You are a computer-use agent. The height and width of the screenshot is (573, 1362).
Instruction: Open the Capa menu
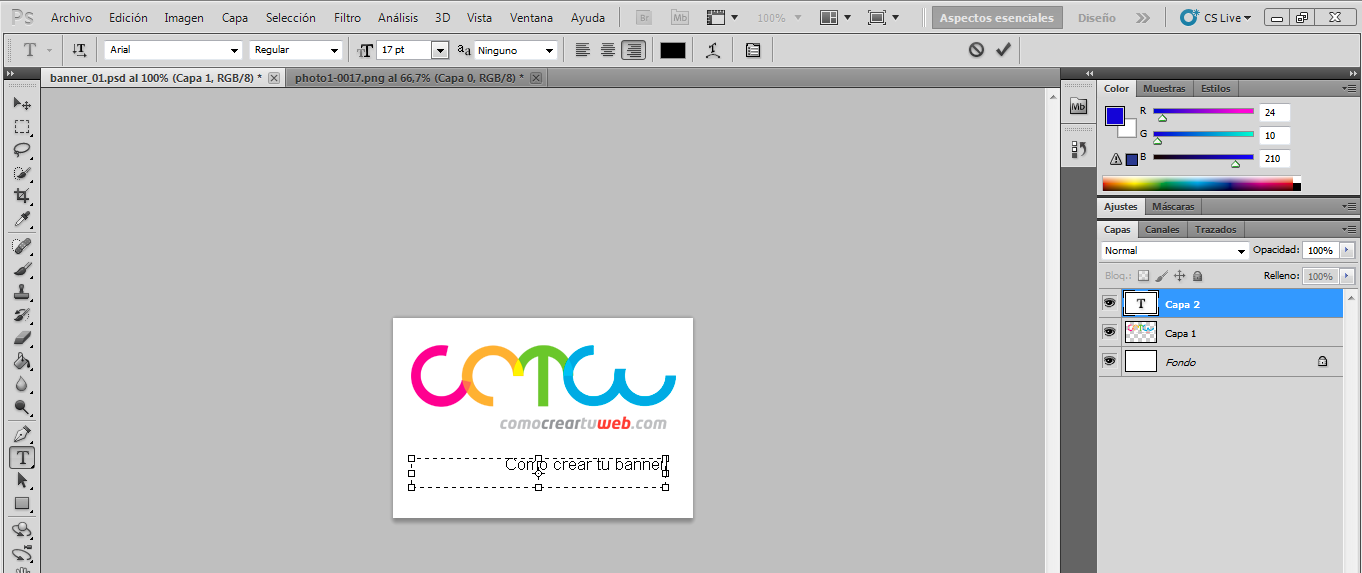[x=235, y=18]
